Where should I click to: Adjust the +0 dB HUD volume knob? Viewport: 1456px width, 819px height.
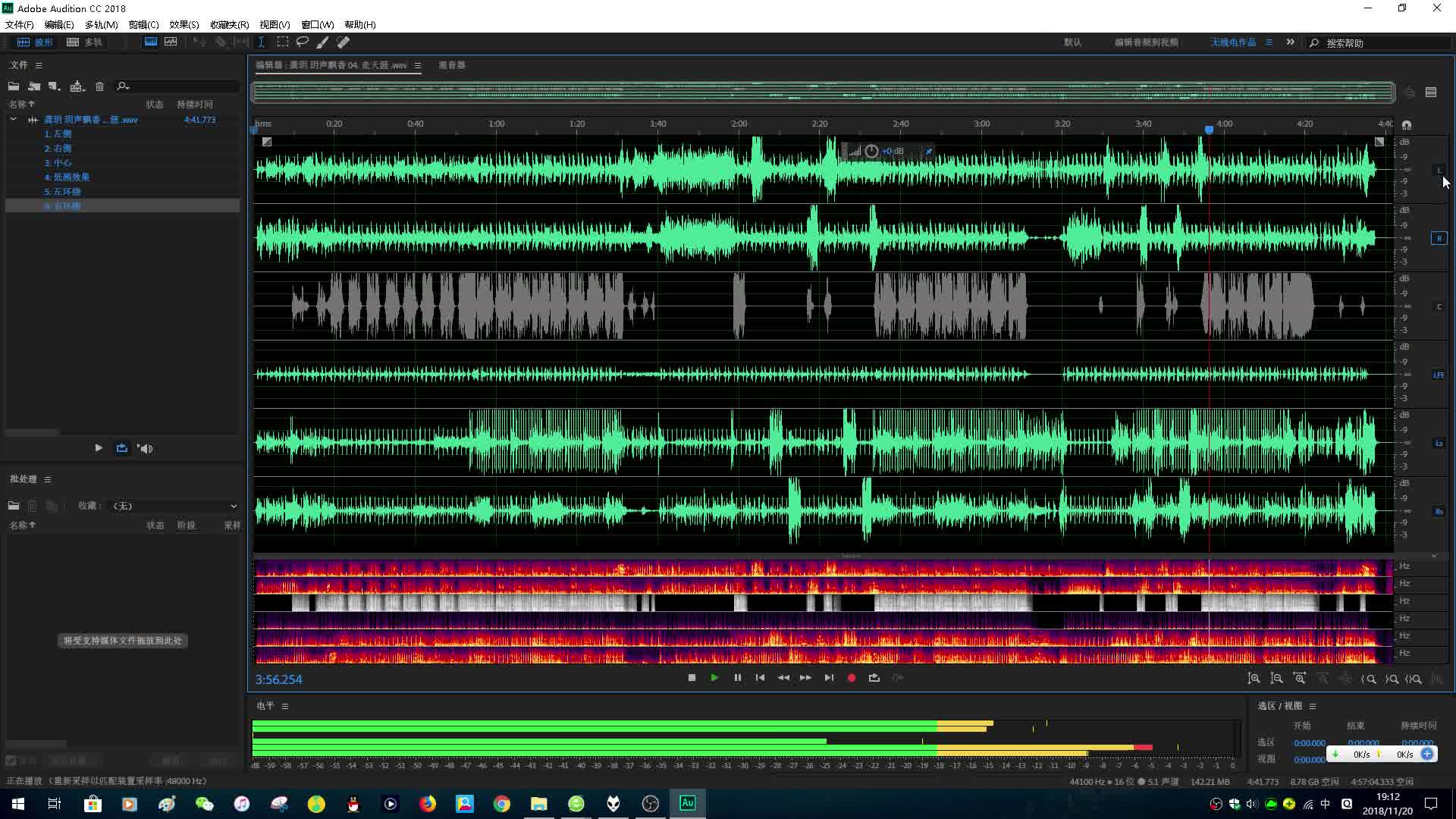(x=871, y=151)
